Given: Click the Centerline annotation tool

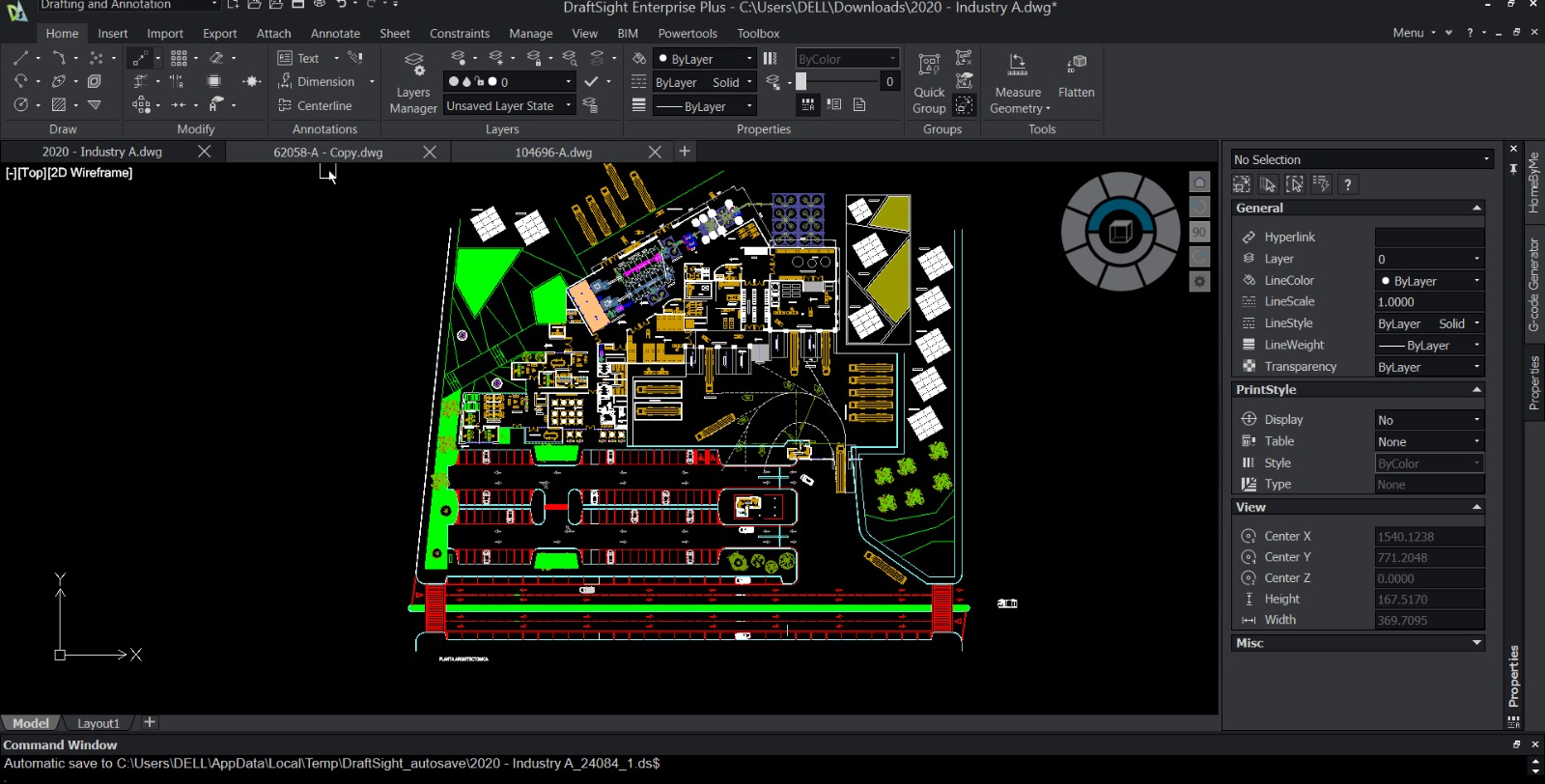Looking at the screenshot, I should [x=315, y=106].
